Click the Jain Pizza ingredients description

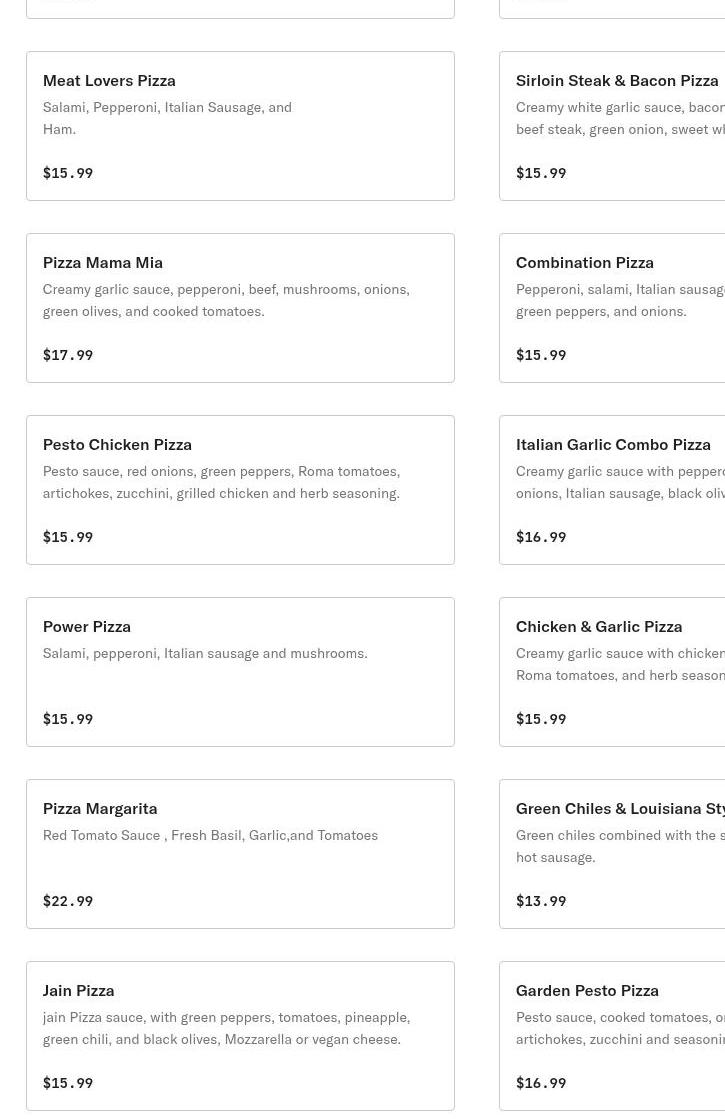pyautogui.click(x=226, y=1028)
